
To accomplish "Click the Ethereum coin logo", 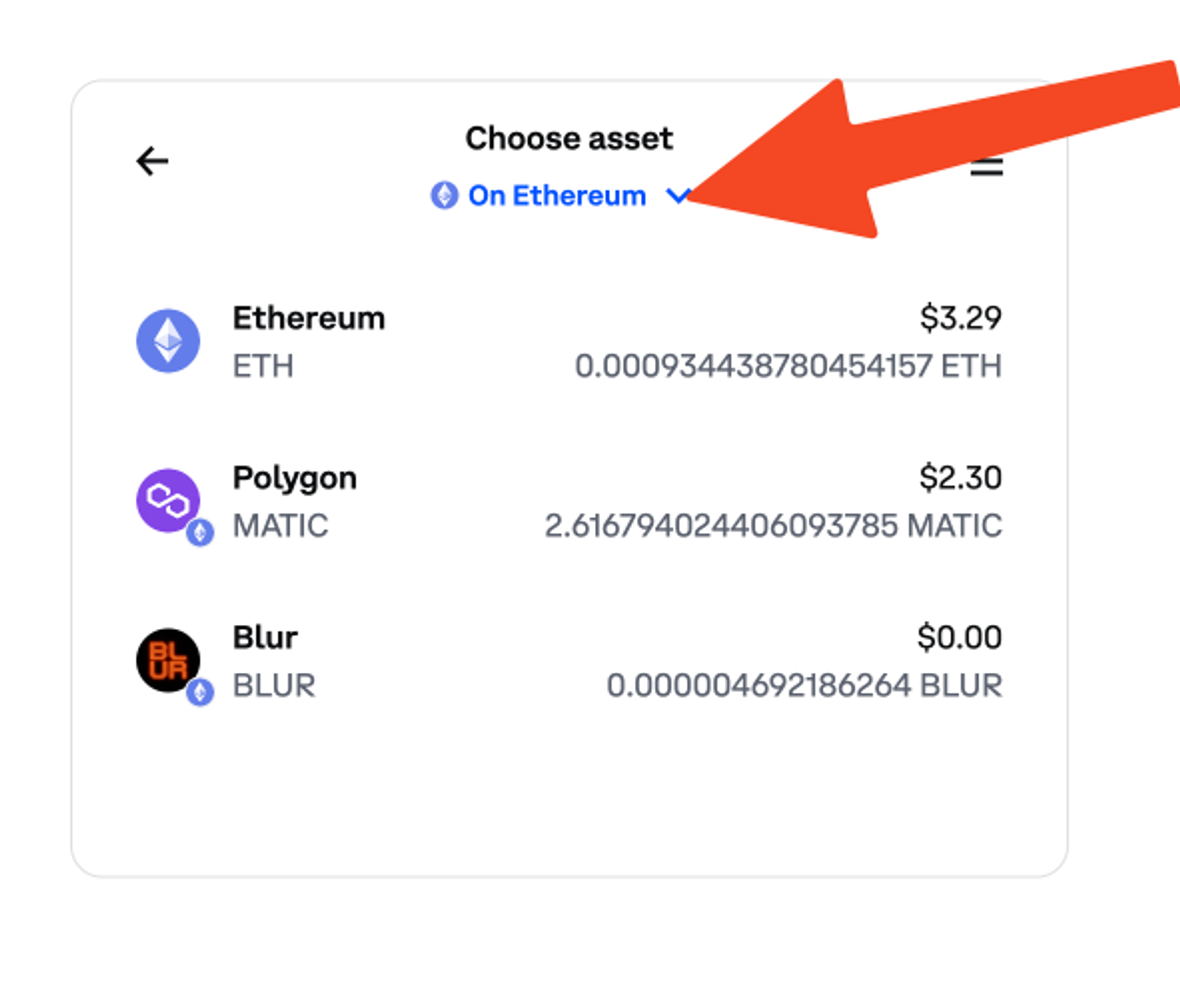I will pos(168,341).
